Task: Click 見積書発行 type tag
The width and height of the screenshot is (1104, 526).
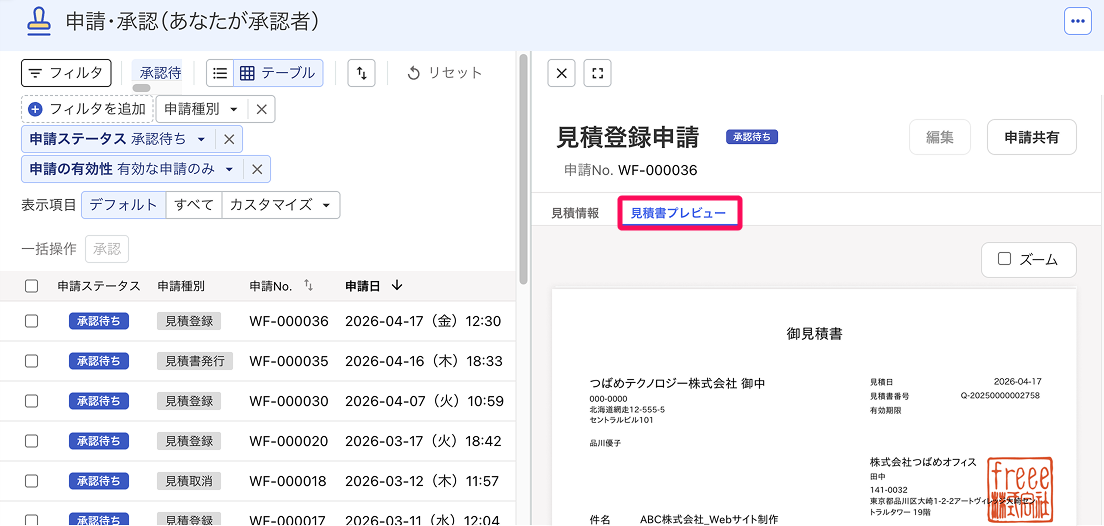Action: [x=194, y=361]
